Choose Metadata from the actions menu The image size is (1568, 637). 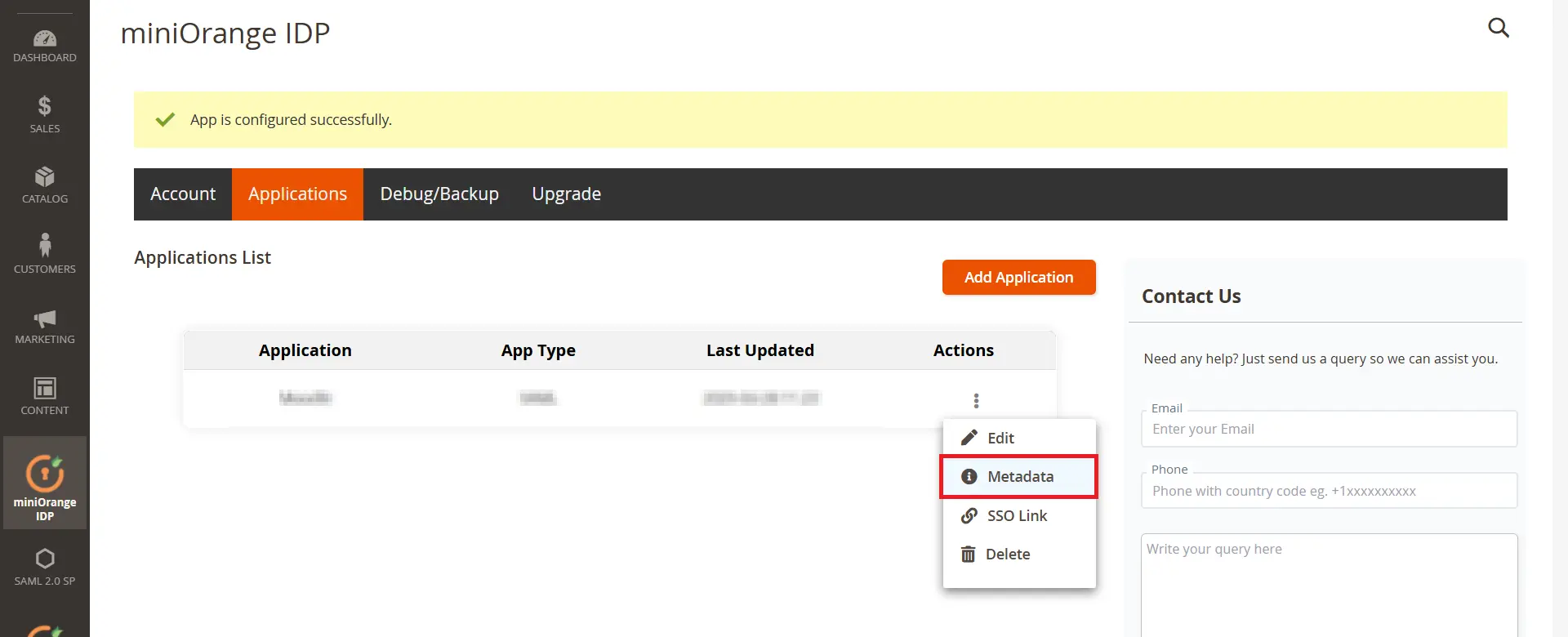click(1019, 476)
